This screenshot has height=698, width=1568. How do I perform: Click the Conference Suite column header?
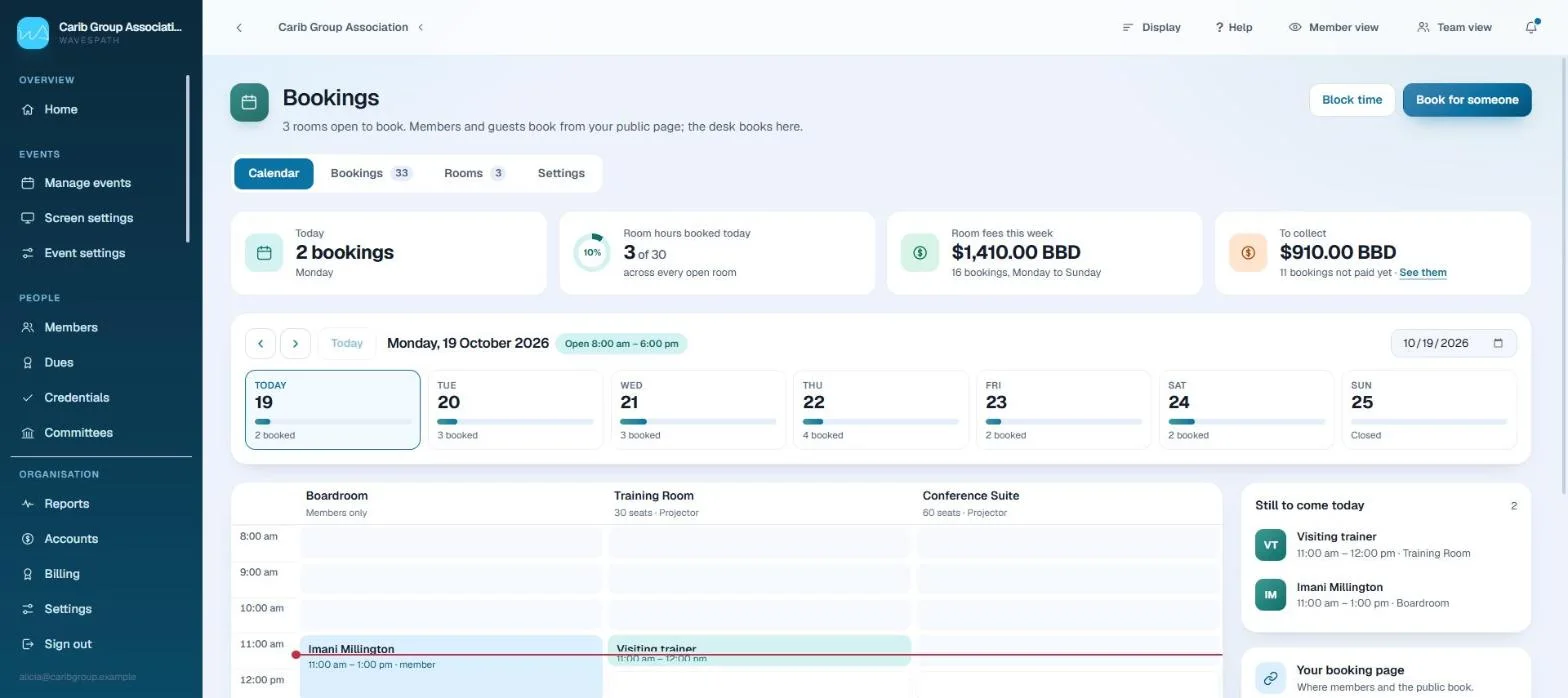click(x=1069, y=503)
